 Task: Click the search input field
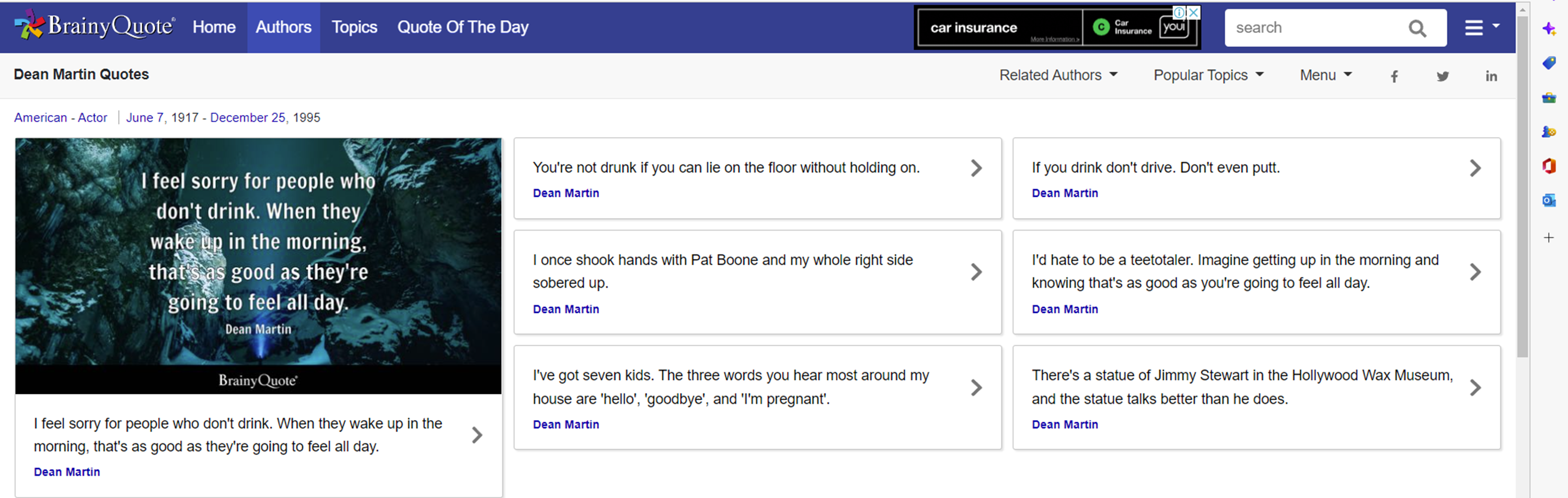pyautogui.click(x=1315, y=28)
